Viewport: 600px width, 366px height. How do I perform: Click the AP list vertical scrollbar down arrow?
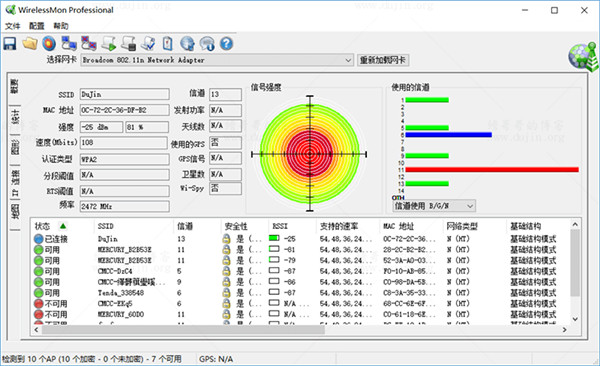pos(575,319)
